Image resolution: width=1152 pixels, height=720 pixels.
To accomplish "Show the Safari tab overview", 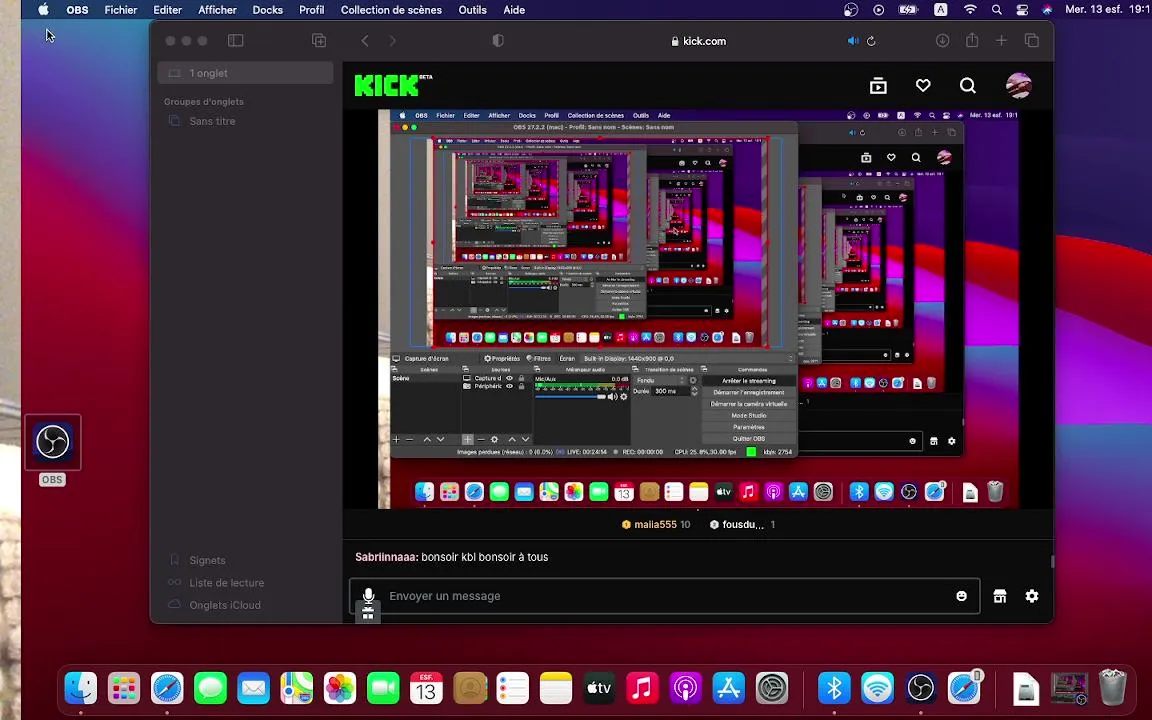I will pos(1032,40).
